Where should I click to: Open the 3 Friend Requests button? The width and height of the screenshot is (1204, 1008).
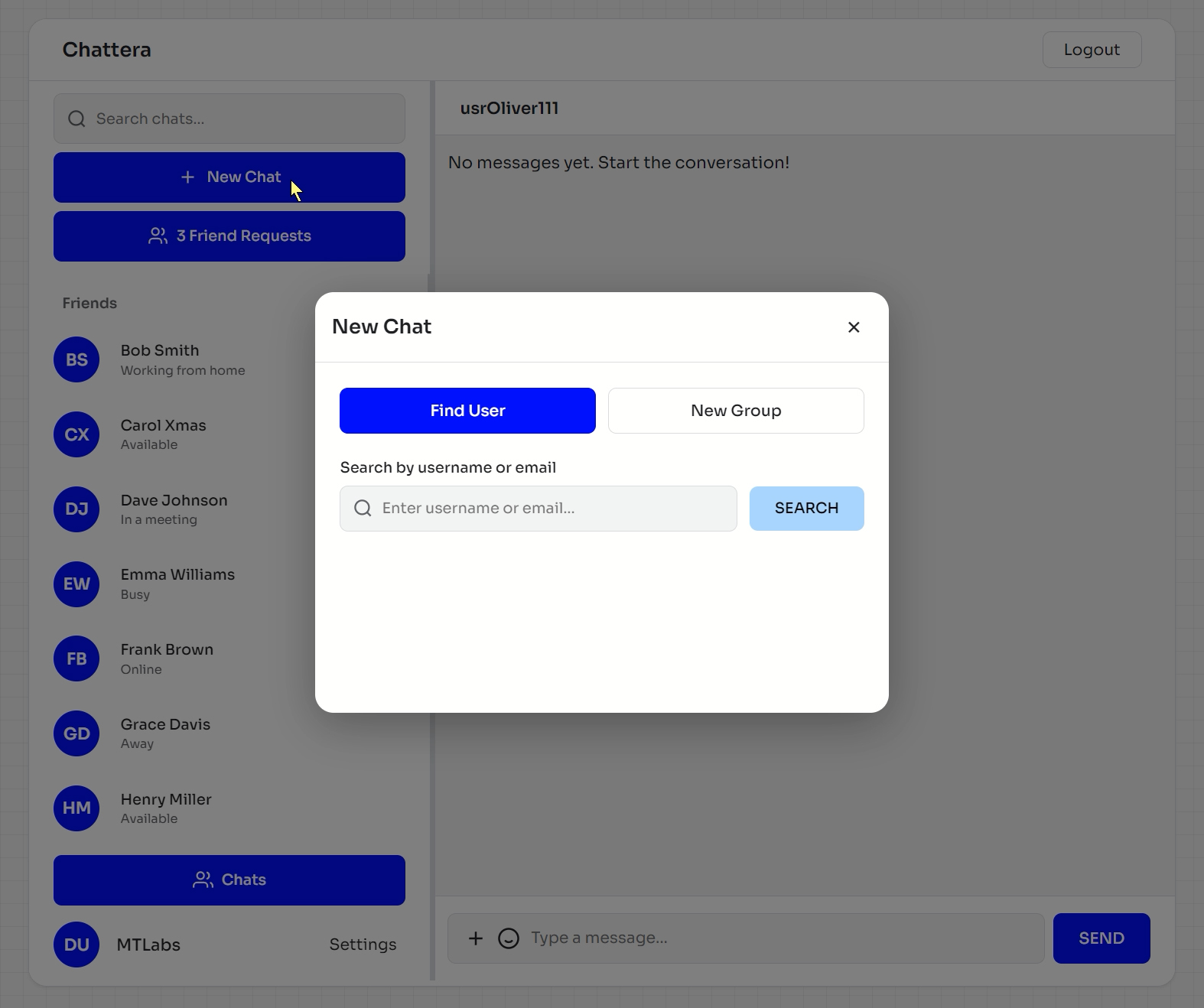tap(229, 236)
